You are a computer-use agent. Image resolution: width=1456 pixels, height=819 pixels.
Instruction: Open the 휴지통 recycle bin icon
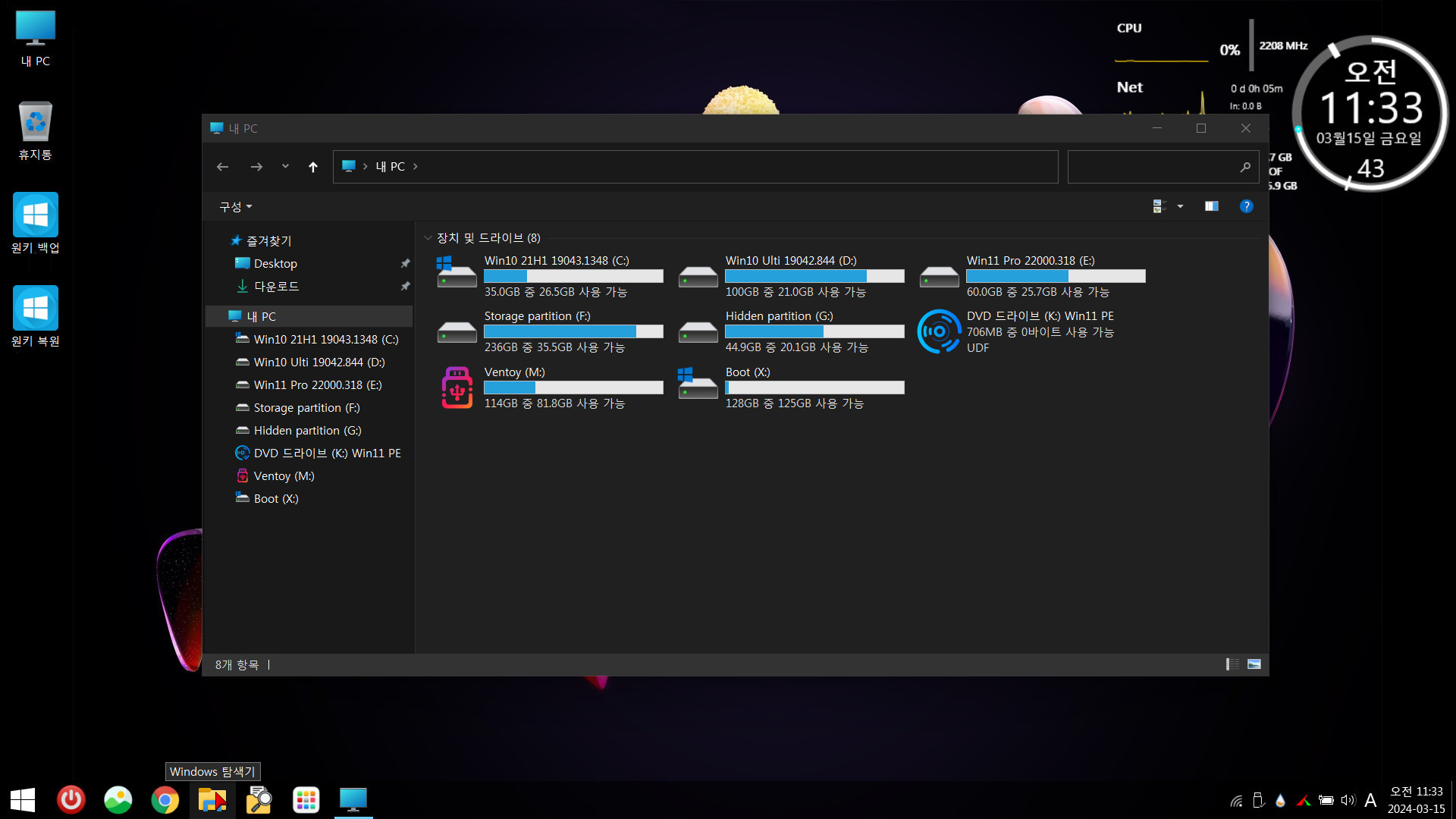click(x=36, y=130)
